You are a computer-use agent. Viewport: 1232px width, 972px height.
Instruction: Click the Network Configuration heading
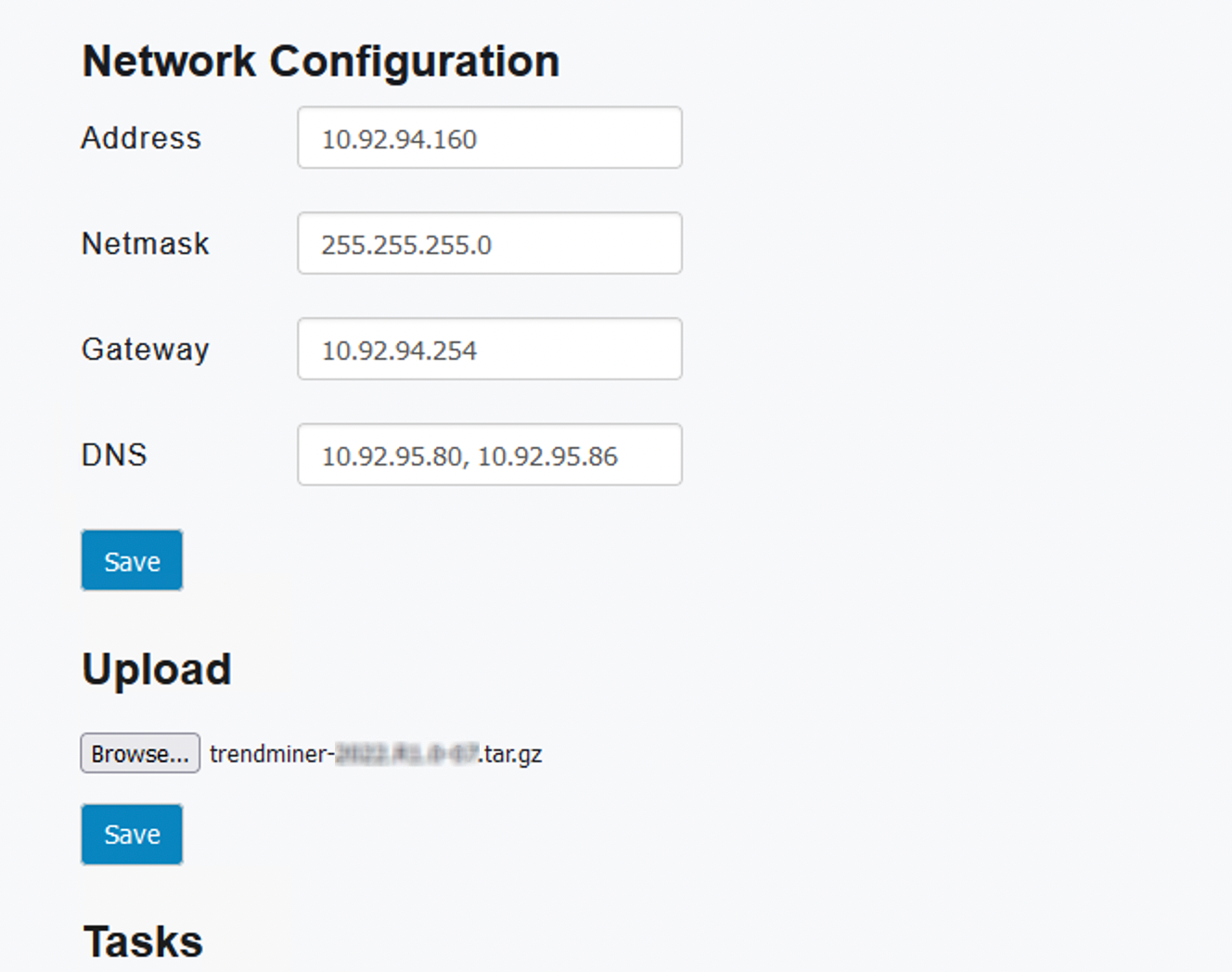click(x=321, y=62)
